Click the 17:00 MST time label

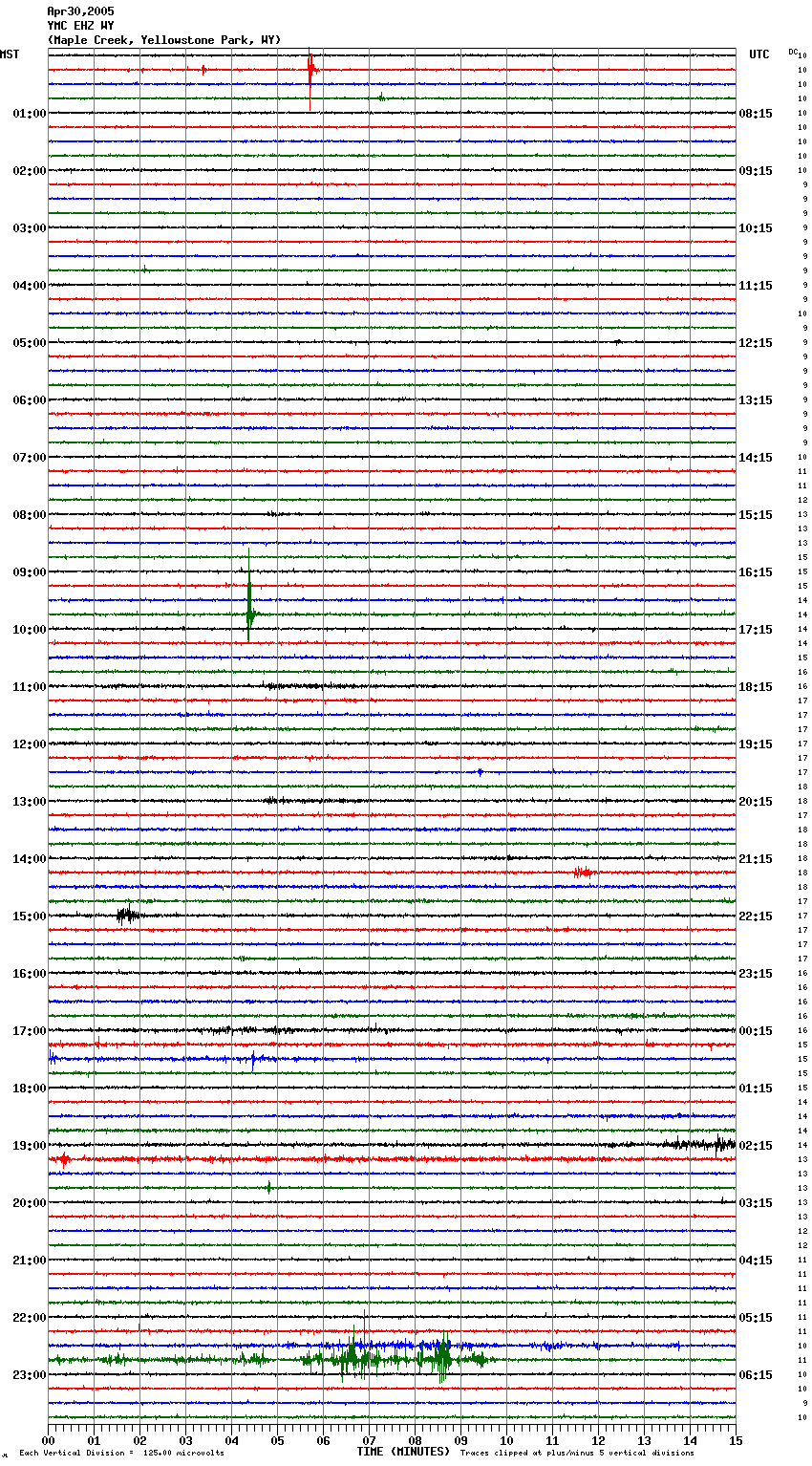[x=30, y=1031]
